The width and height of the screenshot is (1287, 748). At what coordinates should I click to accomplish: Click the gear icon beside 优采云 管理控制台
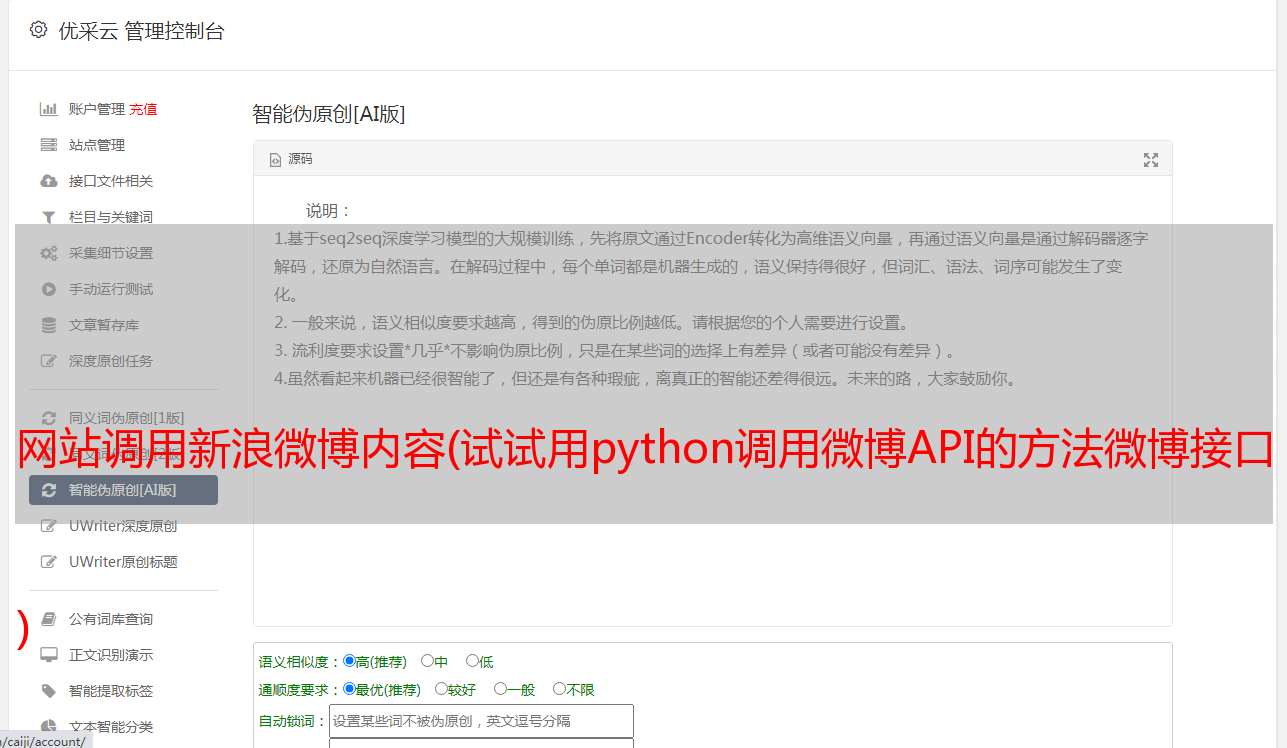point(38,30)
